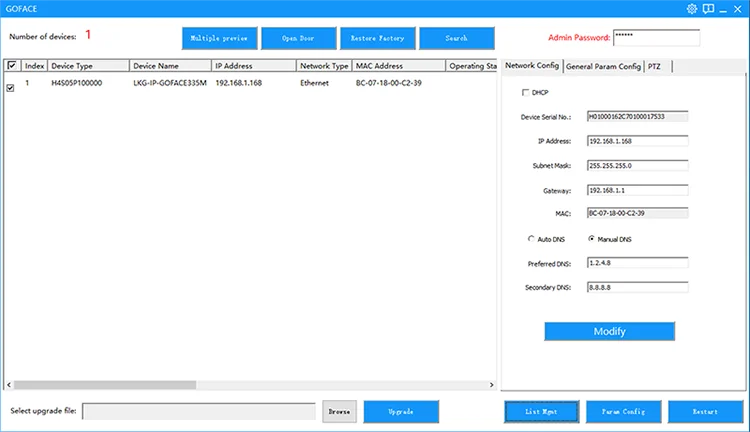Click Browse to choose upgrade file
This screenshot has height=432, width=750.
coord(339,411)
